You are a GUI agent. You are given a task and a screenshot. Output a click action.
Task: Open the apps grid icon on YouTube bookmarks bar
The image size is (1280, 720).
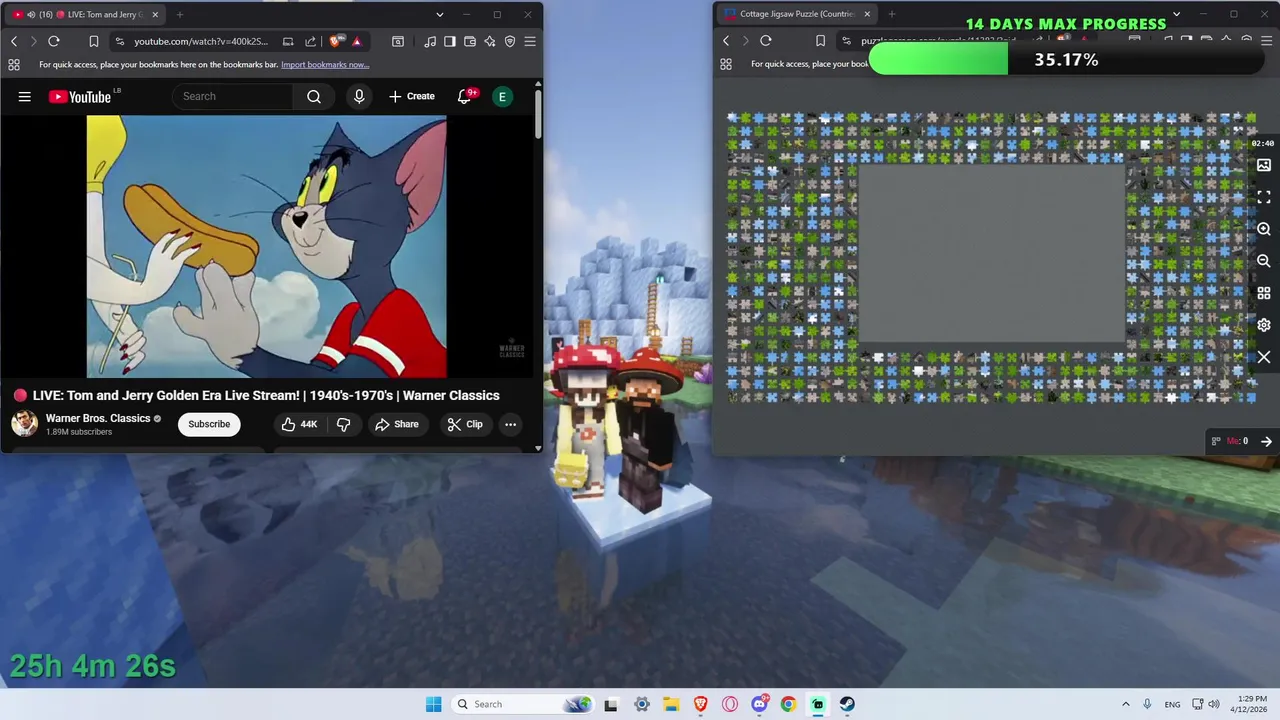click(14, 64)
